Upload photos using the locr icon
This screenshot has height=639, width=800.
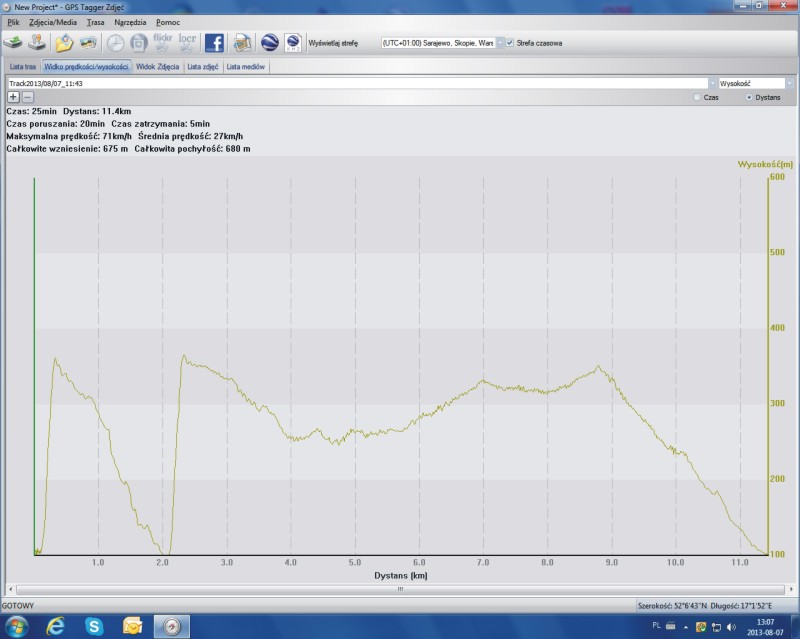point(187,43)
